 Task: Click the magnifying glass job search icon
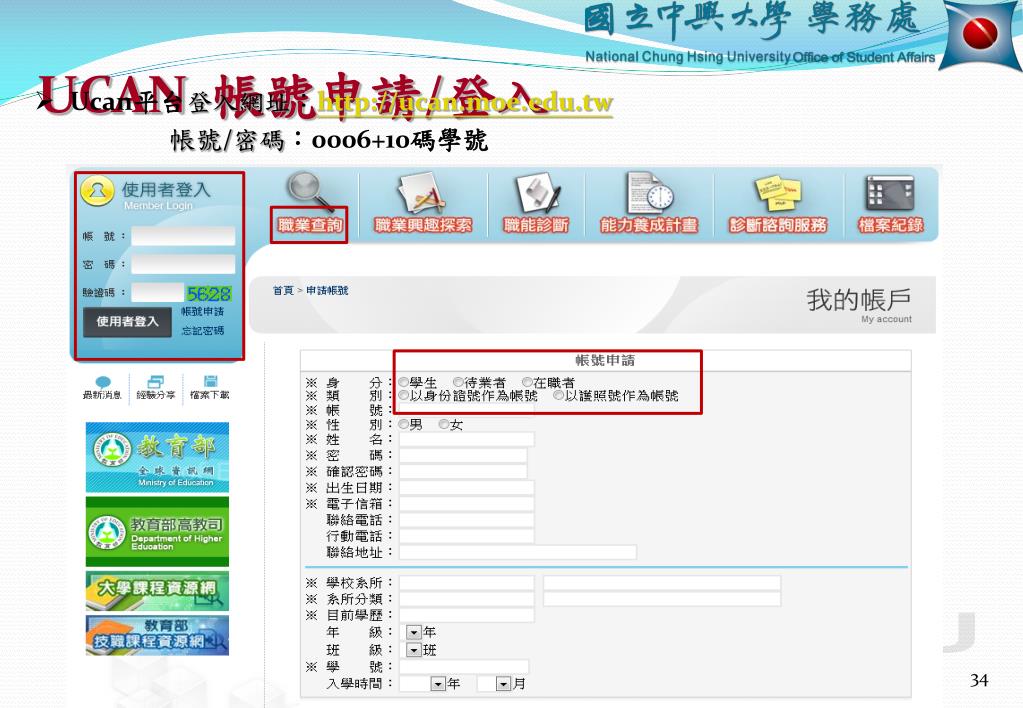[x=311, y=191]
